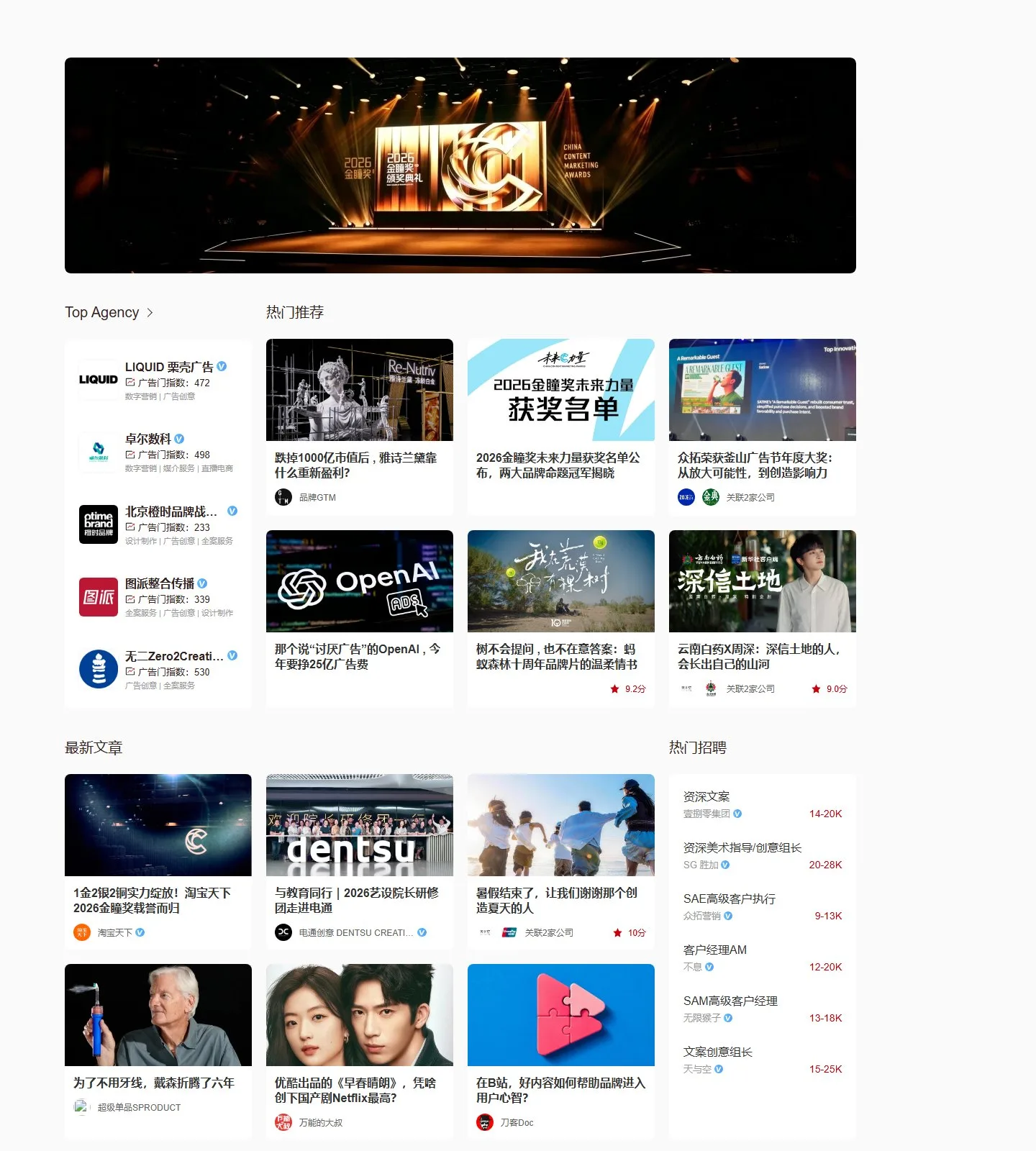Click the verified badge beside 卓尔数科

[x=179, y=439]
